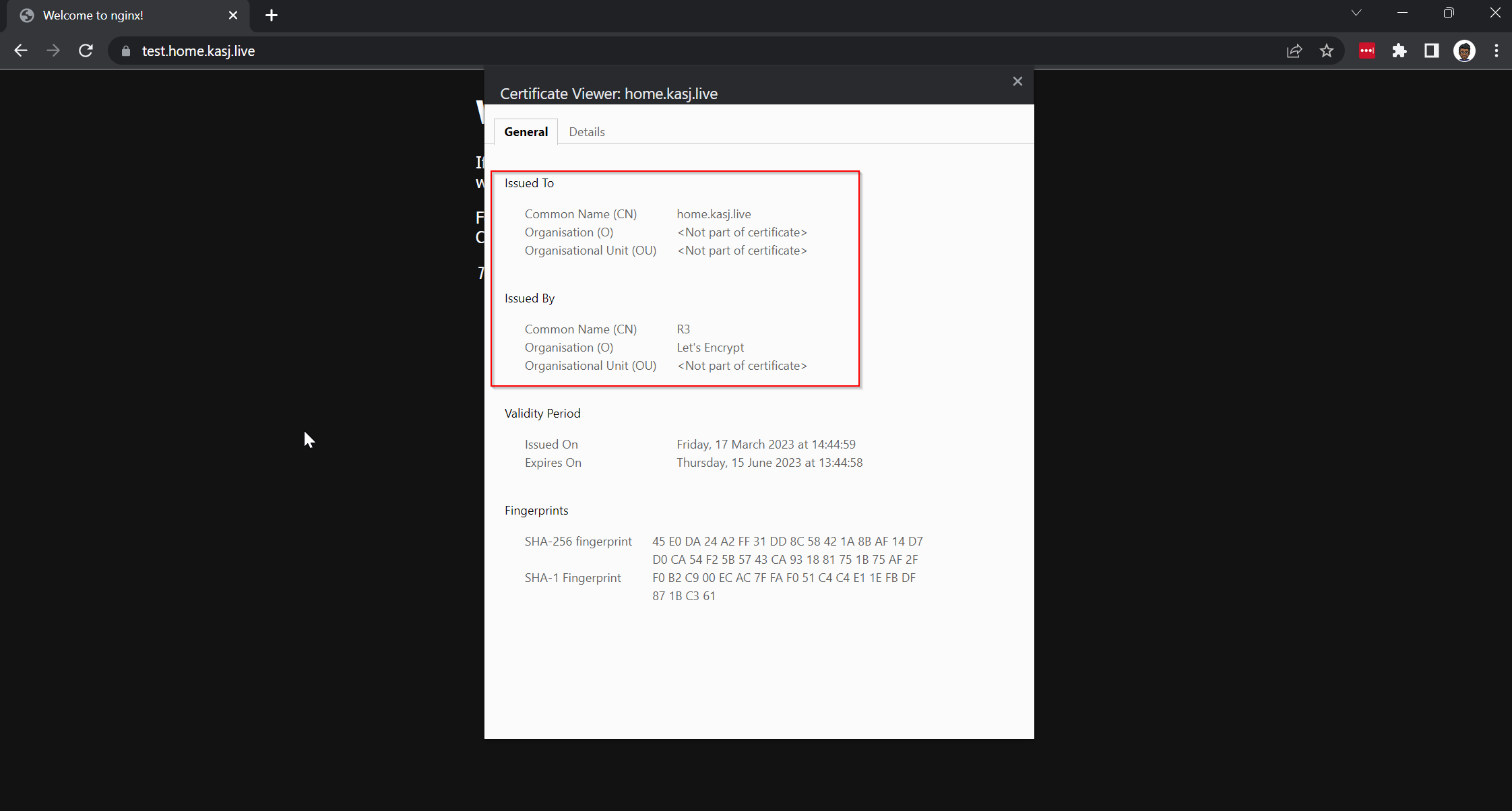Click the padlock site info icon
1512x811 pixels.
click(x=125, y=51)
